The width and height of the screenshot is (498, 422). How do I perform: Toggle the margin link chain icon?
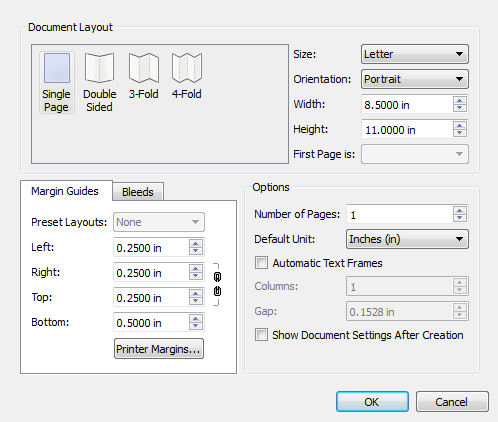point(217,284)
